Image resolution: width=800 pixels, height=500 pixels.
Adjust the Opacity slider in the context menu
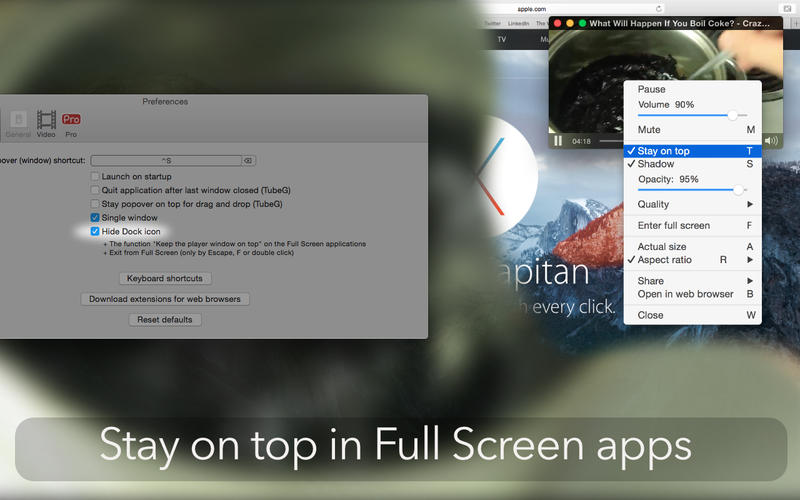[692, 190]
